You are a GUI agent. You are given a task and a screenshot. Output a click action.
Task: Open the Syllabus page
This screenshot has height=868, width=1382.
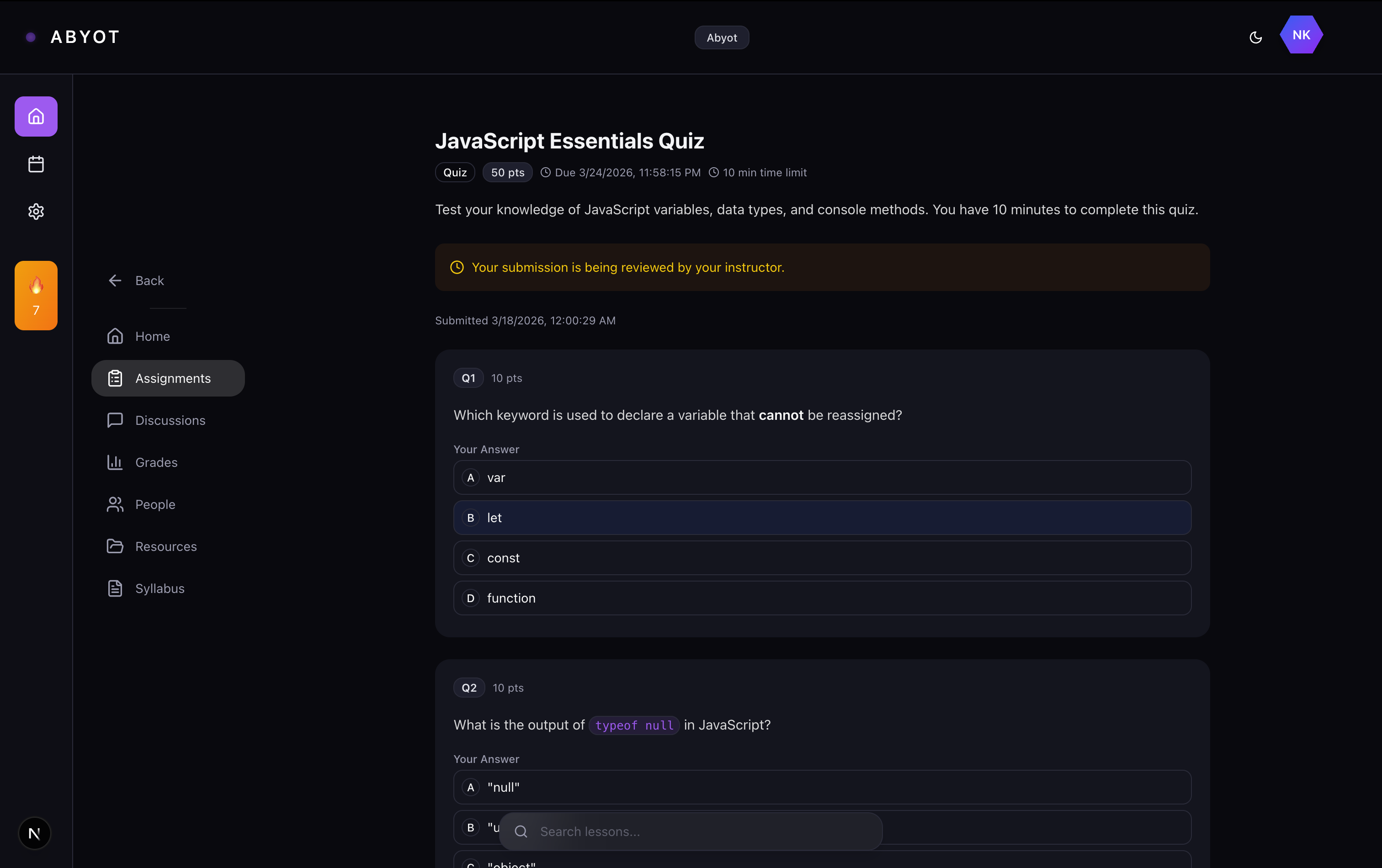(x=159, y=588)
